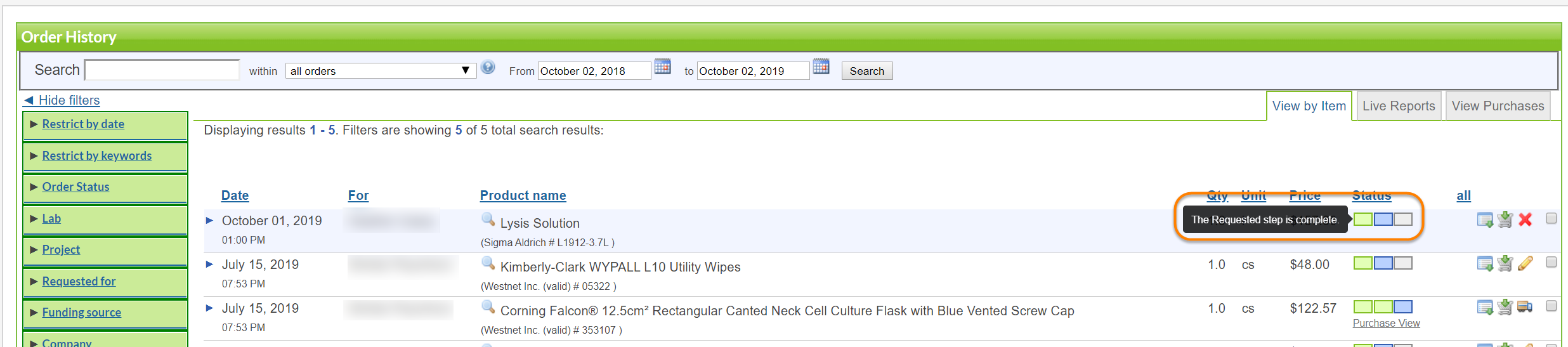Expand the October 01, 2019 order row
The height and width of the screenshot is (347, 1568).
point(209,221)
